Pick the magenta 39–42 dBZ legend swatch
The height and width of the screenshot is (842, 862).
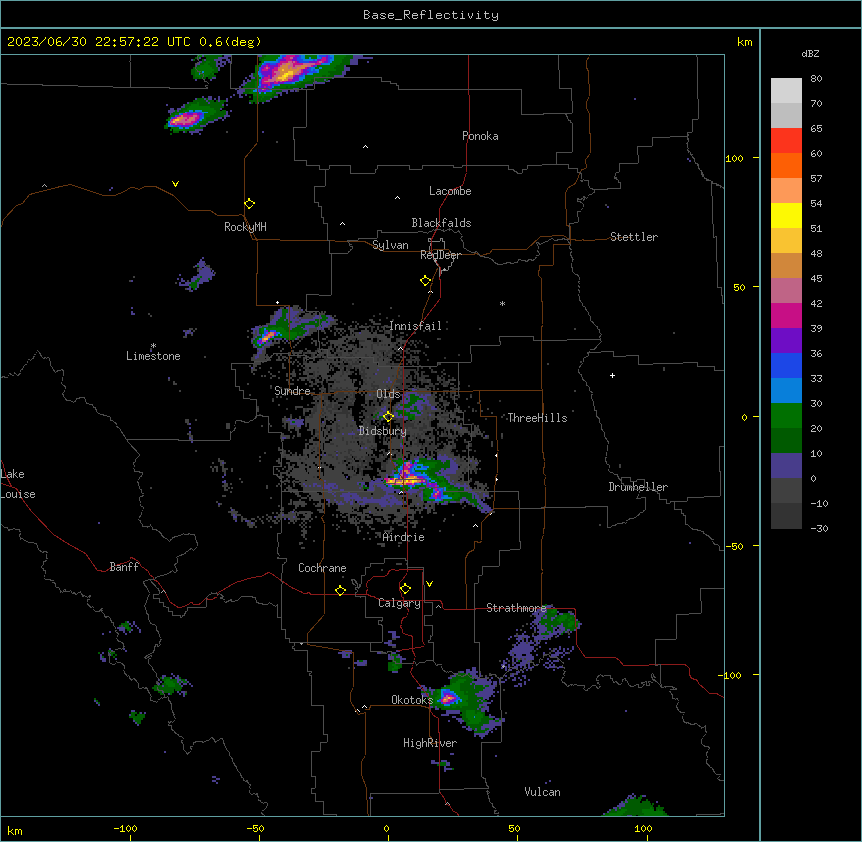coord(786,315)
